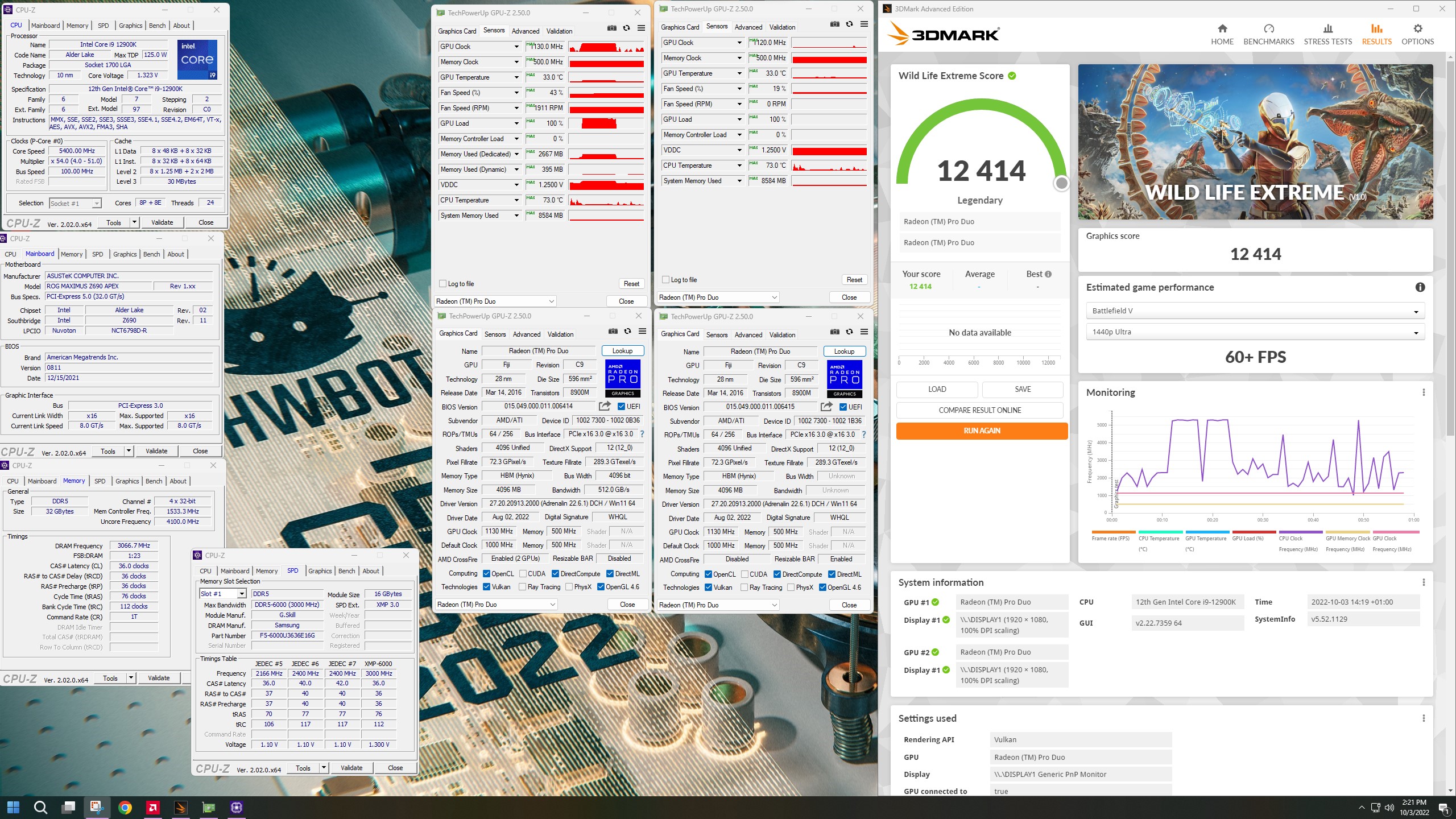Open the 3DMark STRESS TESTS icon

tap(1327, 28)
